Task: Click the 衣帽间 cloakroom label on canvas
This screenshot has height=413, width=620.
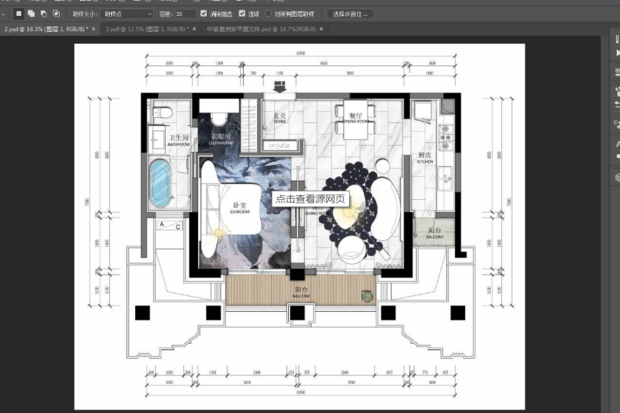Action: (221, 139)
